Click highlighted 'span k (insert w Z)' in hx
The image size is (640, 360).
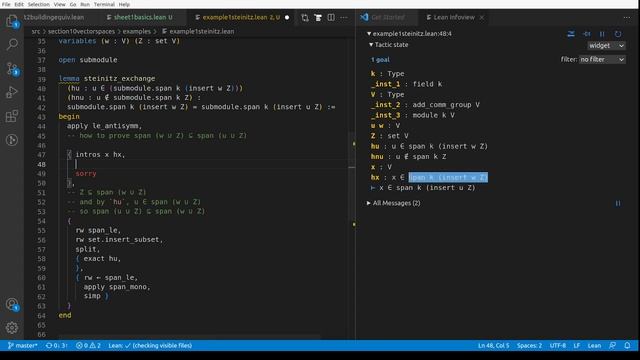point(448,178)
